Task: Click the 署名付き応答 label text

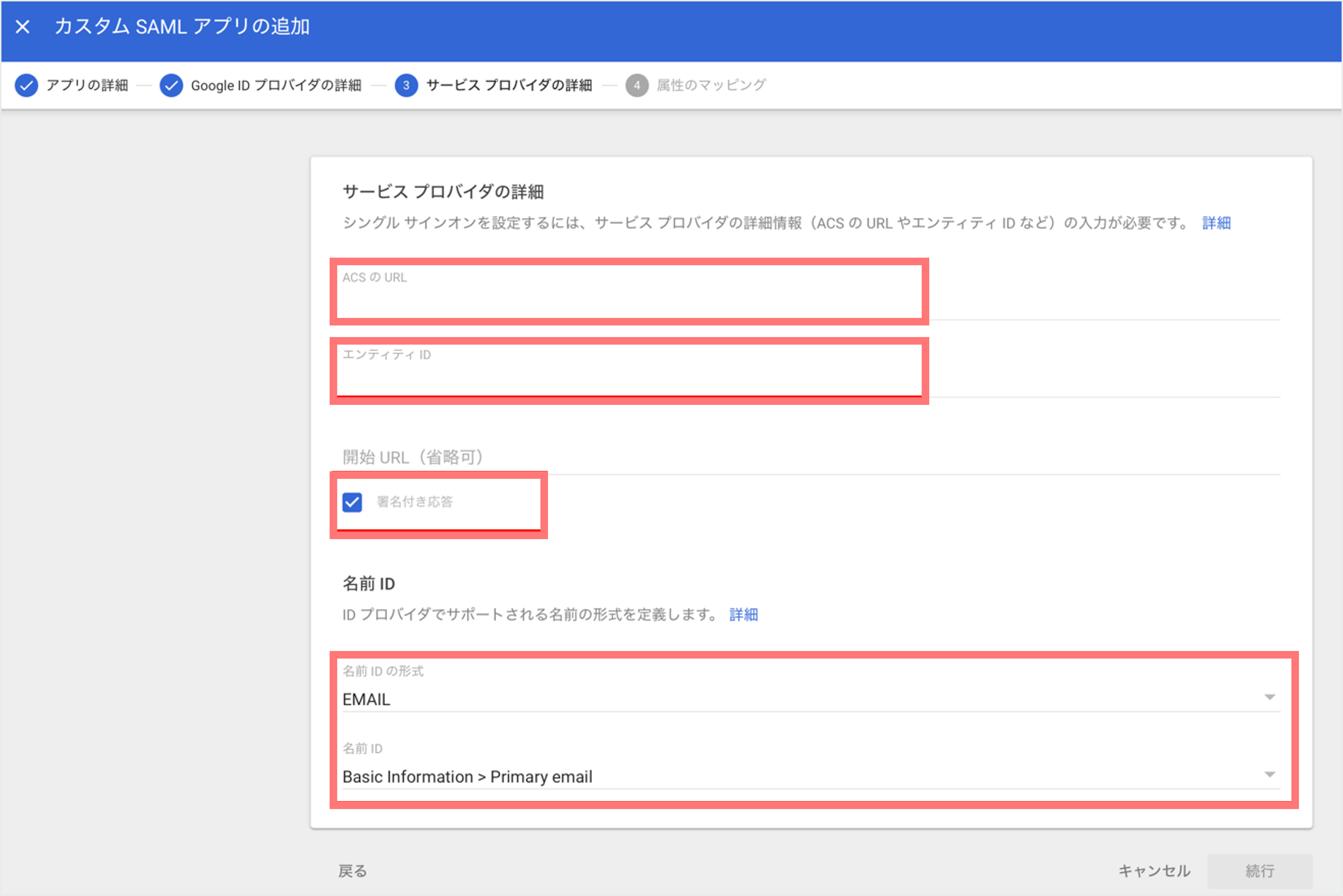Action: (x=414, y=502)
